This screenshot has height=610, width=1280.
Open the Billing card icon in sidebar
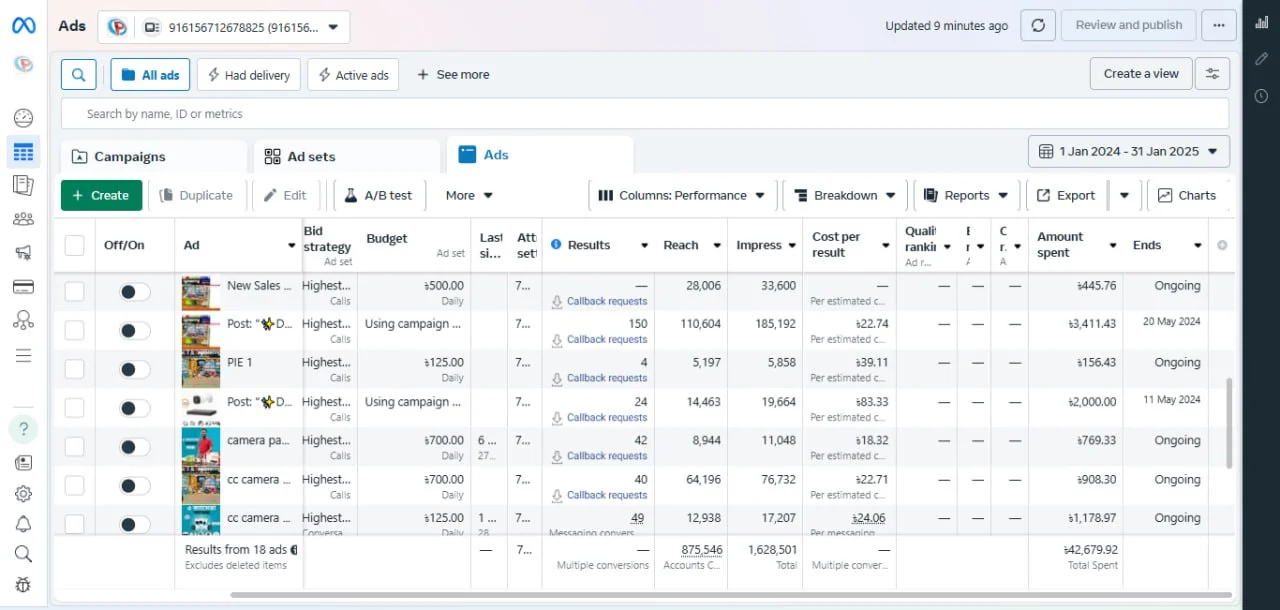[x=23, y=287]
